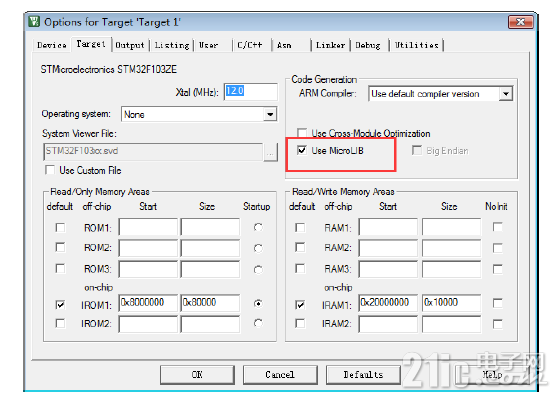Select the ROM1 Startup radio button
This screenshot has height=395, width=556.
258,227
